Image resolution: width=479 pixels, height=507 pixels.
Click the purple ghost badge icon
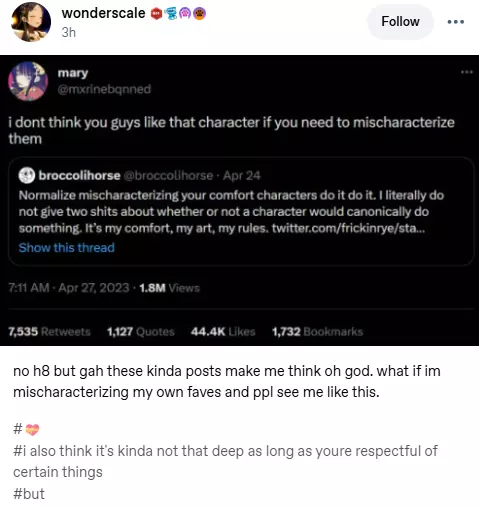tap(186, 14)
